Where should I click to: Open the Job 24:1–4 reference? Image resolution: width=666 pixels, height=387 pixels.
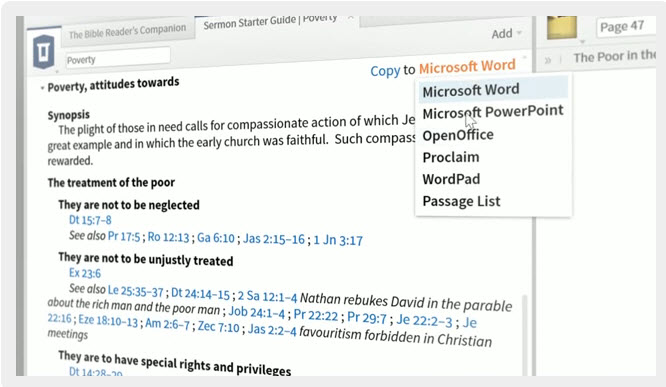point(257,313)
